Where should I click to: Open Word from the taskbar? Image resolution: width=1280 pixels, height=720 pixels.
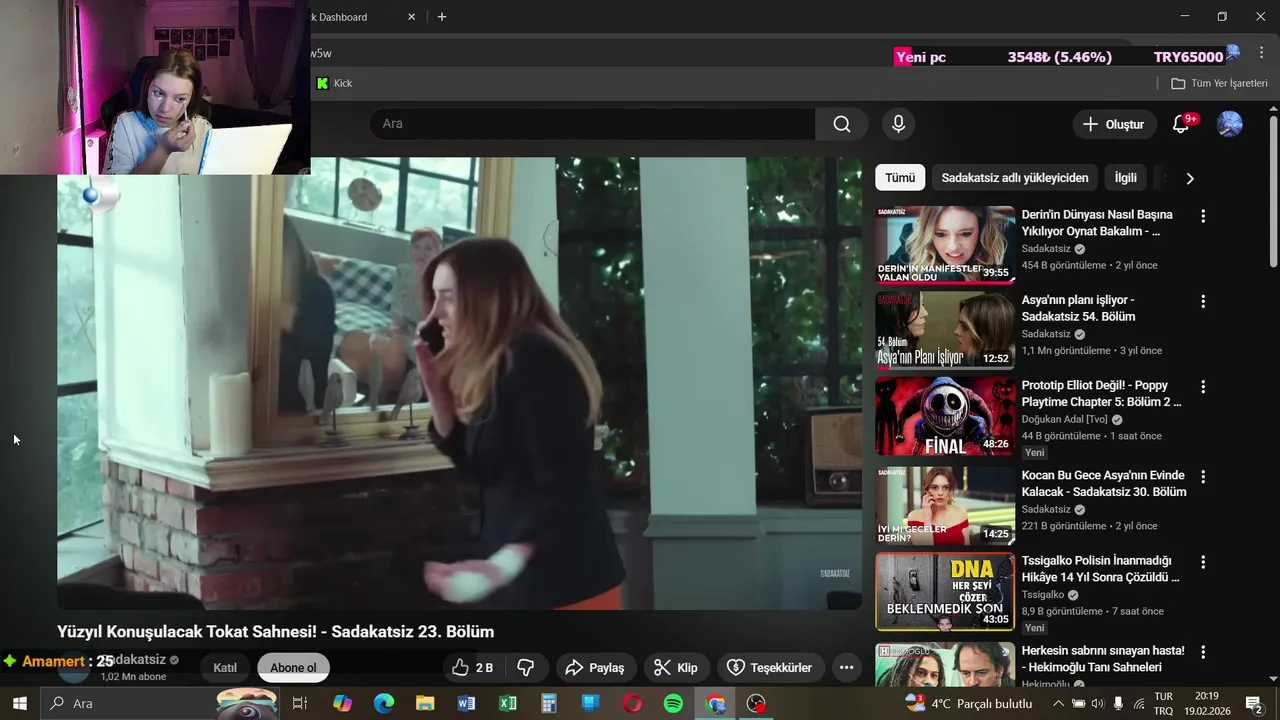coord(466,703)
